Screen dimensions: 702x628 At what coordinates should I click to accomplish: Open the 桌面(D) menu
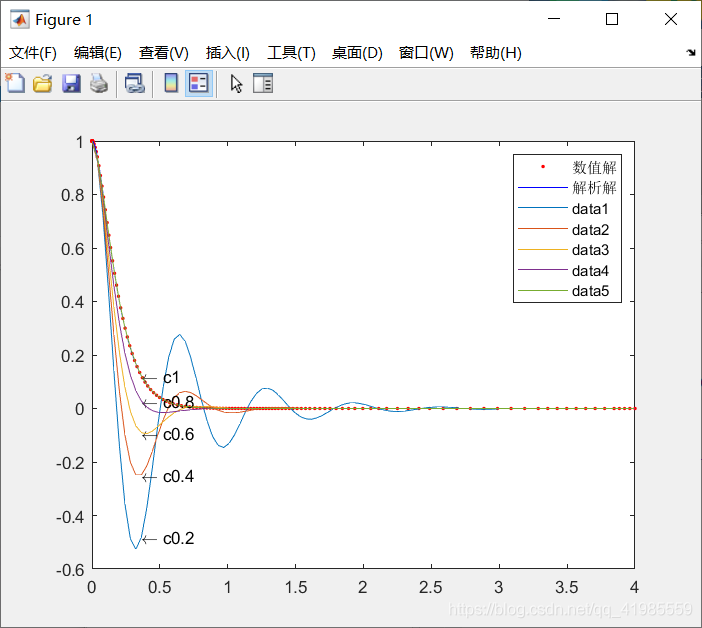pyautogui.click(x=357, y=53)
